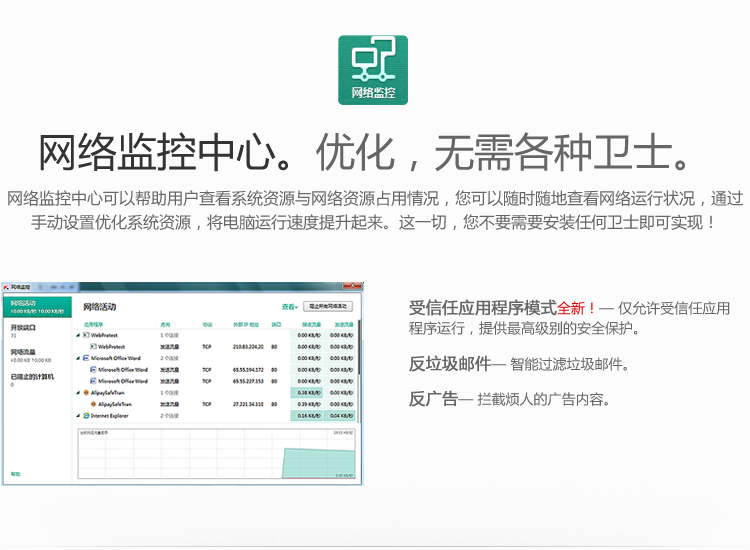Screen dimensions: 750x550
Task: Click the green 网络监控 network monitor icon
Action: coord(374,69)
